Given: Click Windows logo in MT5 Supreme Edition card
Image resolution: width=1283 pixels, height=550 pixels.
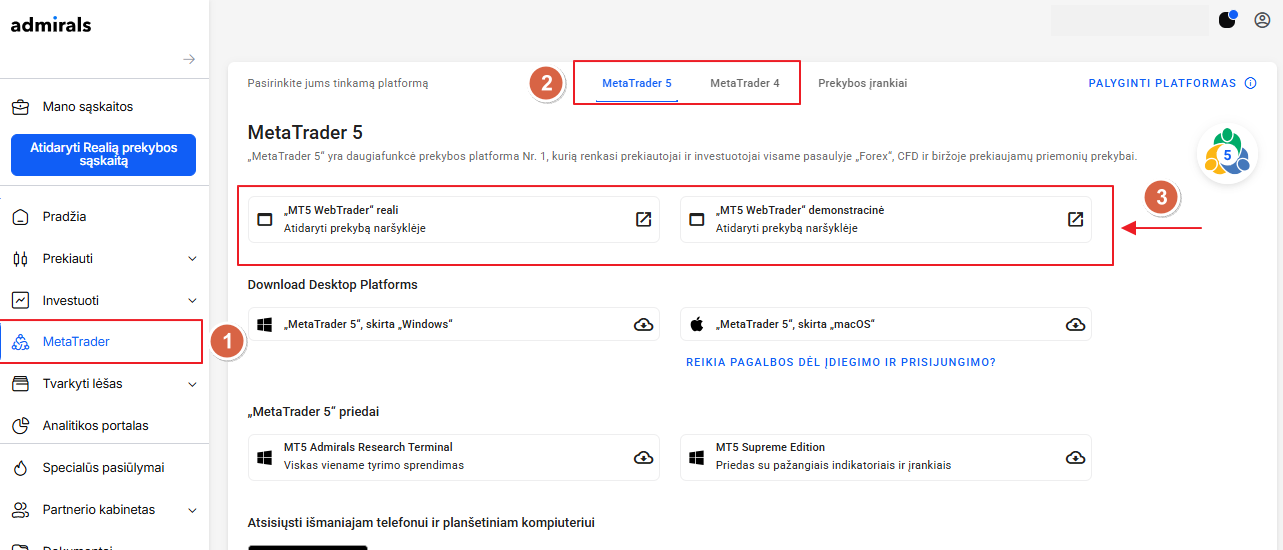Looking at the screenshot, I should coord(697,457).
